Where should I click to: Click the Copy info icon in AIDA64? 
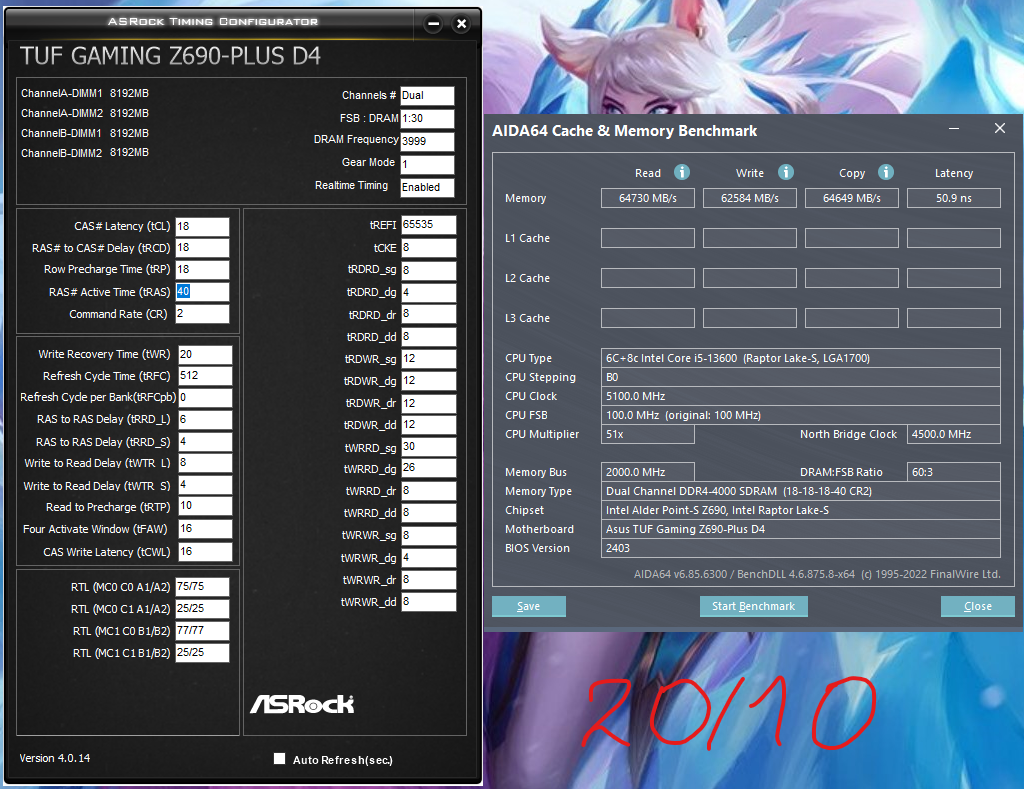click(x=886, y=172)
